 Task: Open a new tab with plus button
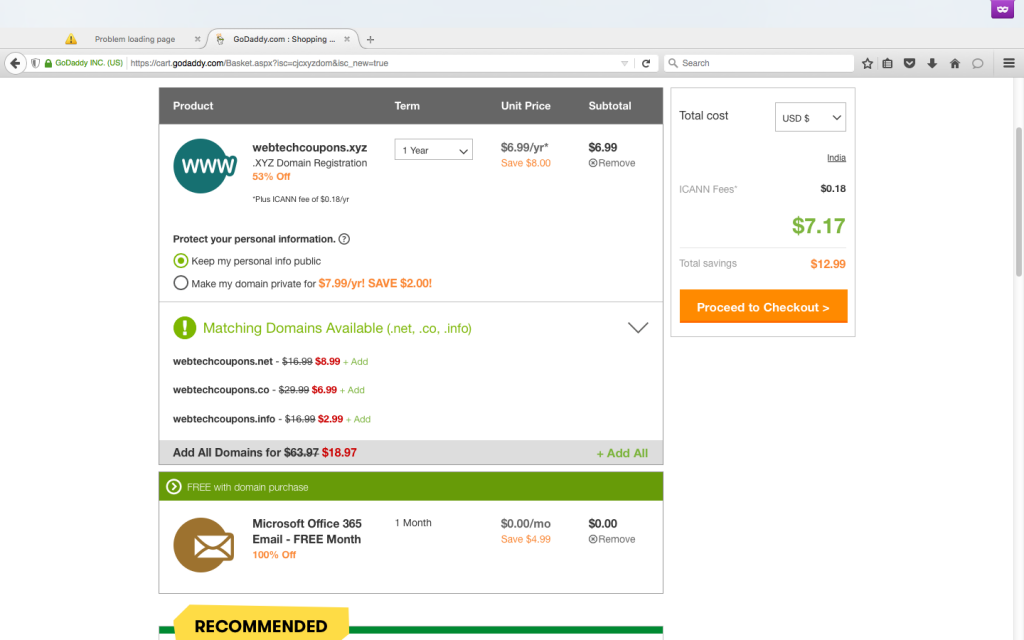click(x=370, y=39)
